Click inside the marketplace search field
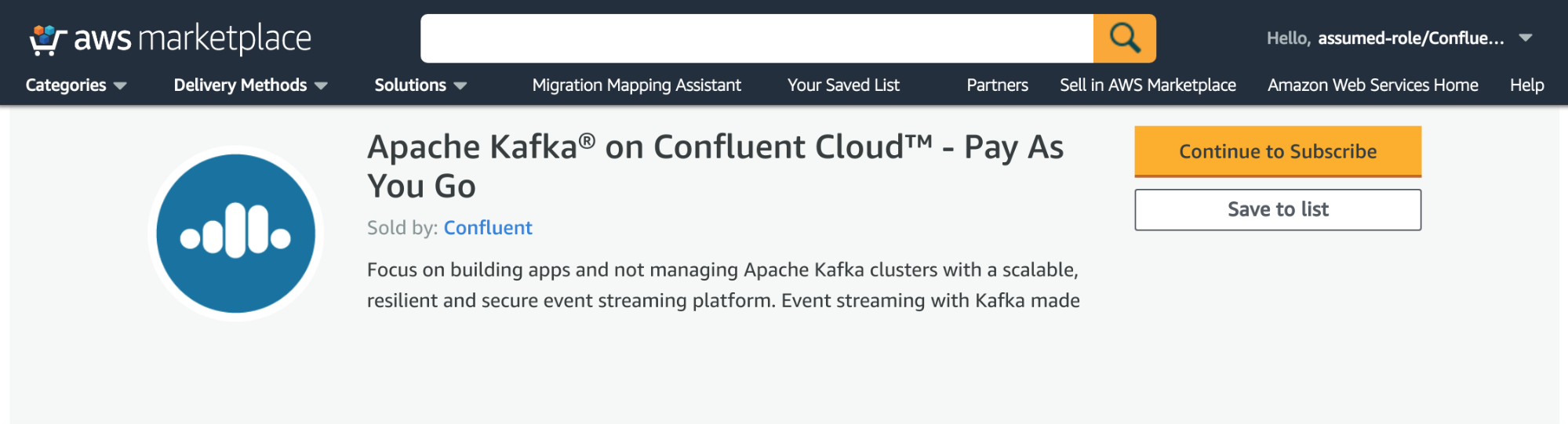Viewport: 1568px width, 424px height. [757, 38]
